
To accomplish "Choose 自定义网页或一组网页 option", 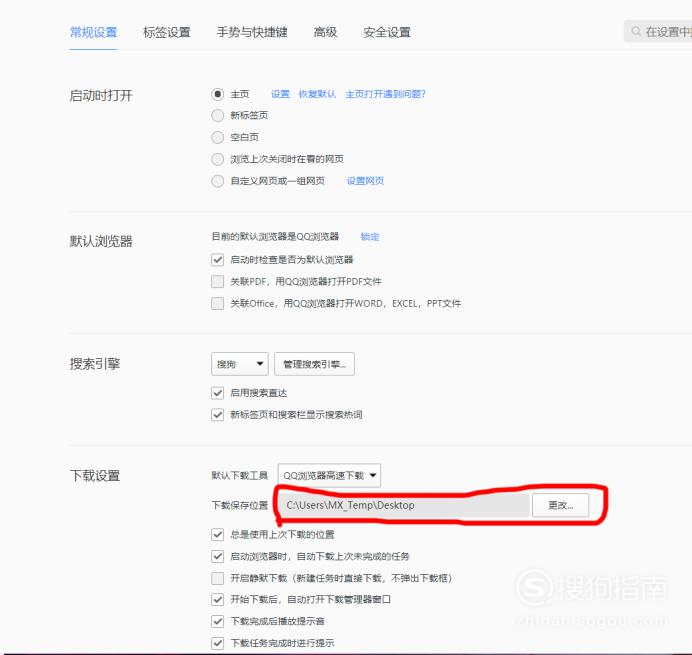I will [218, 181].
